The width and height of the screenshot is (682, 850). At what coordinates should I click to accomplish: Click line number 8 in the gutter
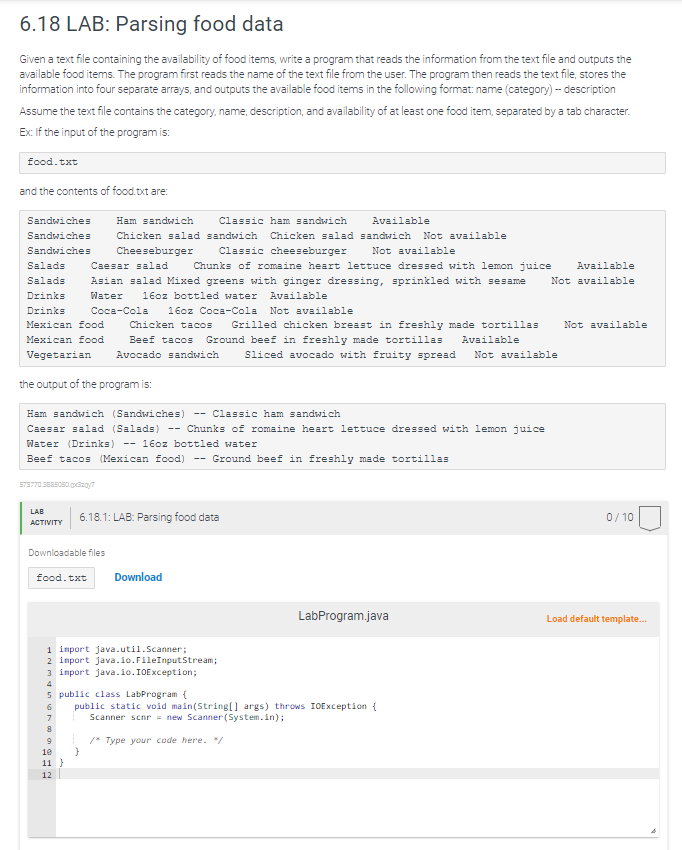(49, 729)
